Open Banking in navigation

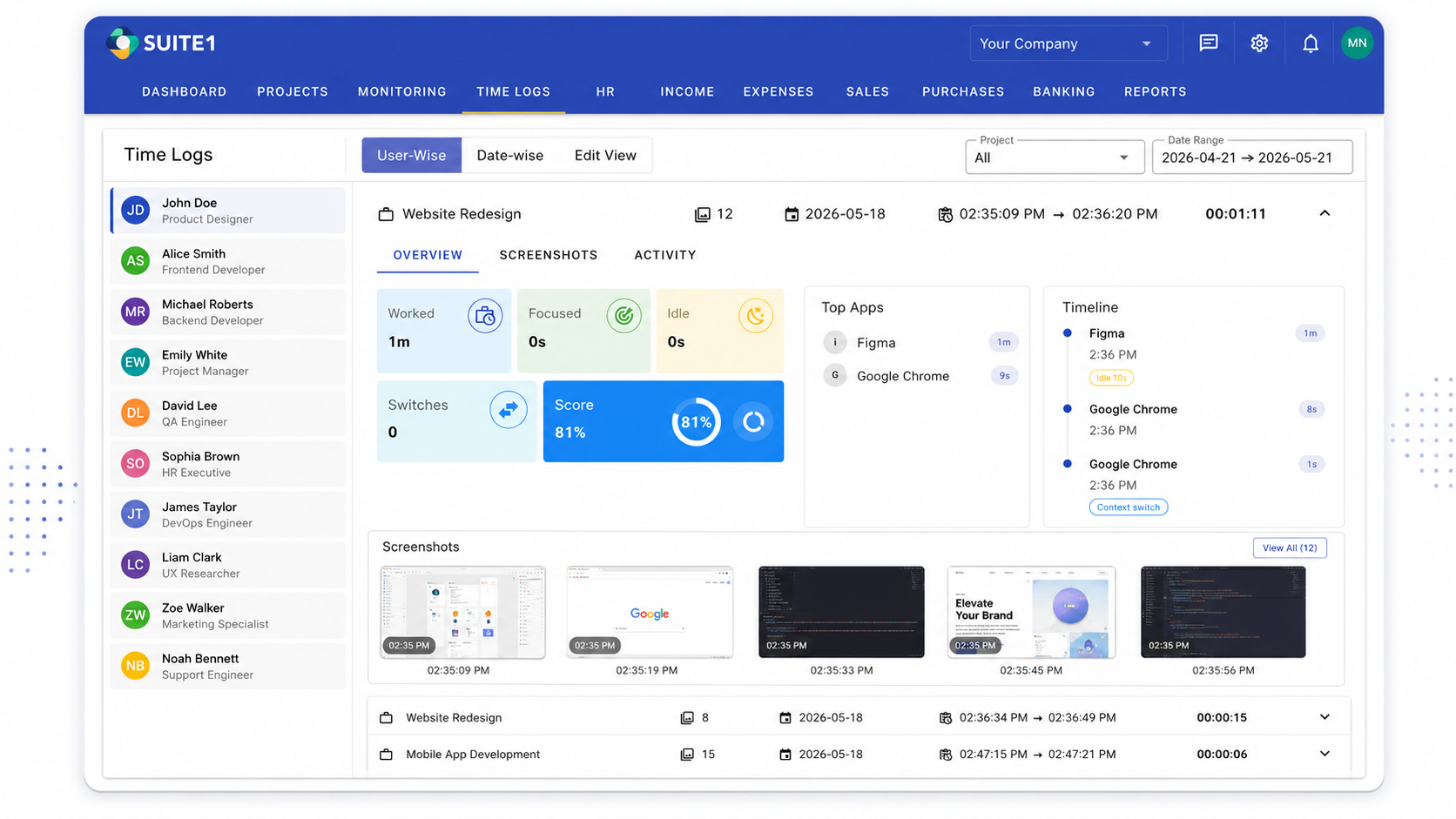point(1063,91)
